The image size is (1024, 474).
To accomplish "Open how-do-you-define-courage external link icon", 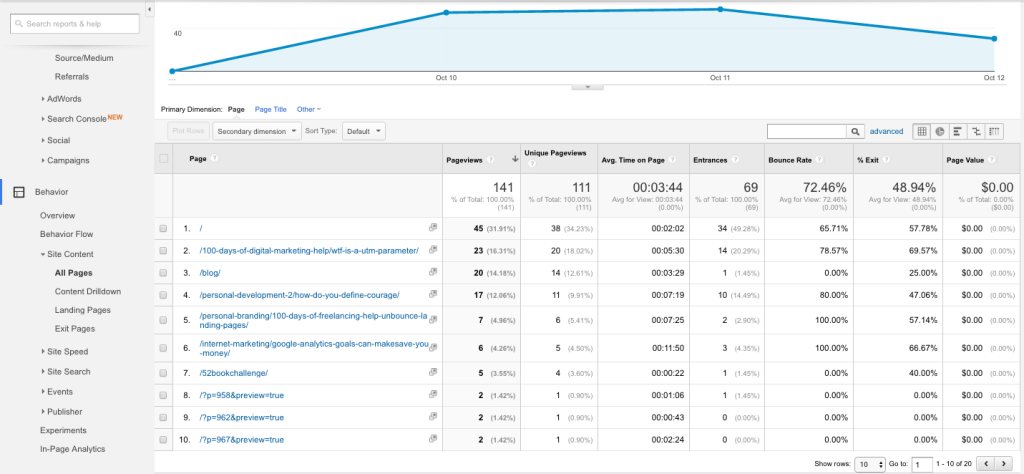I will pos(432,294).
